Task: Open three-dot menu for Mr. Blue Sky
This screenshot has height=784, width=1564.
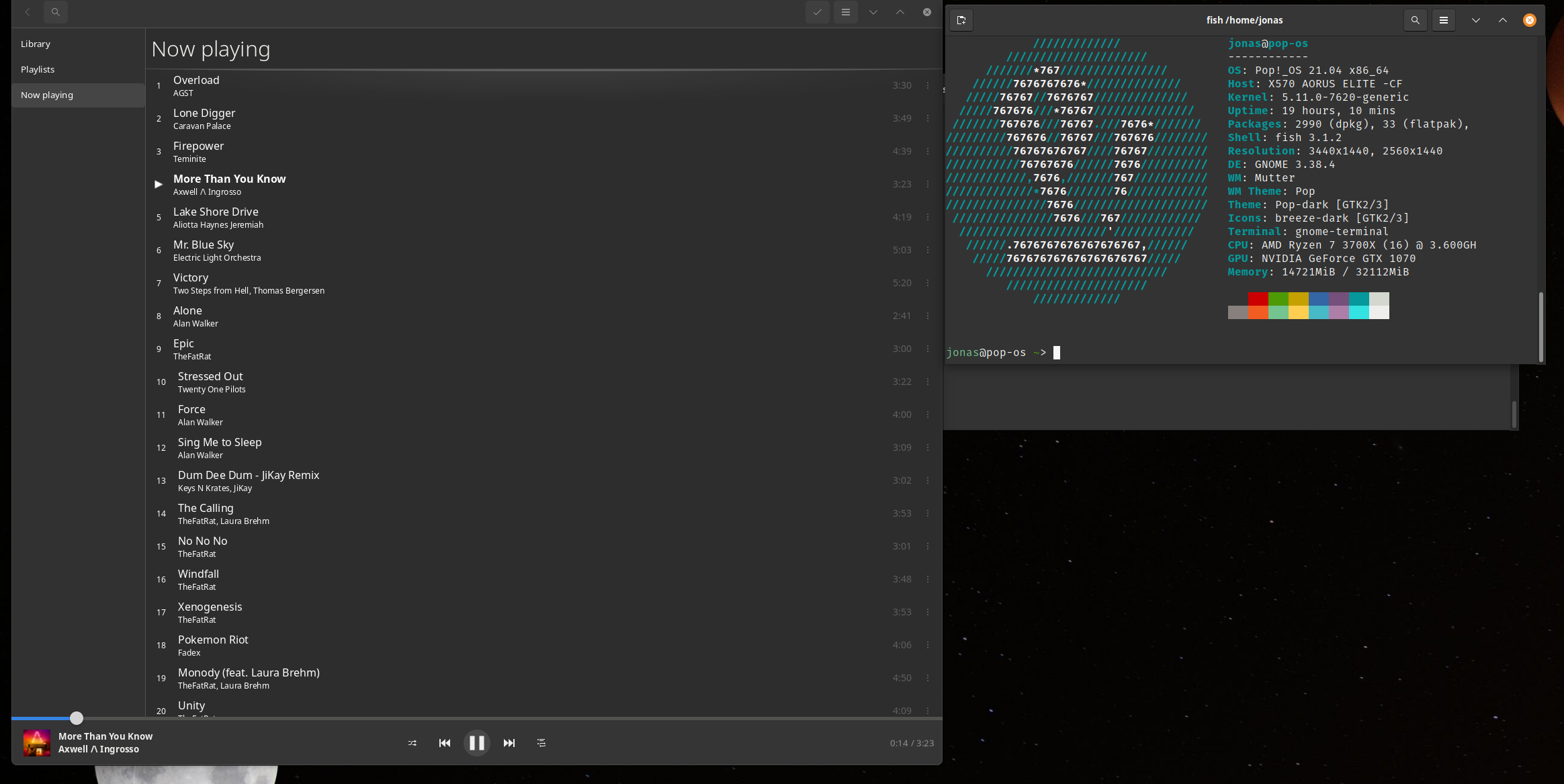Action: (928, 250)
